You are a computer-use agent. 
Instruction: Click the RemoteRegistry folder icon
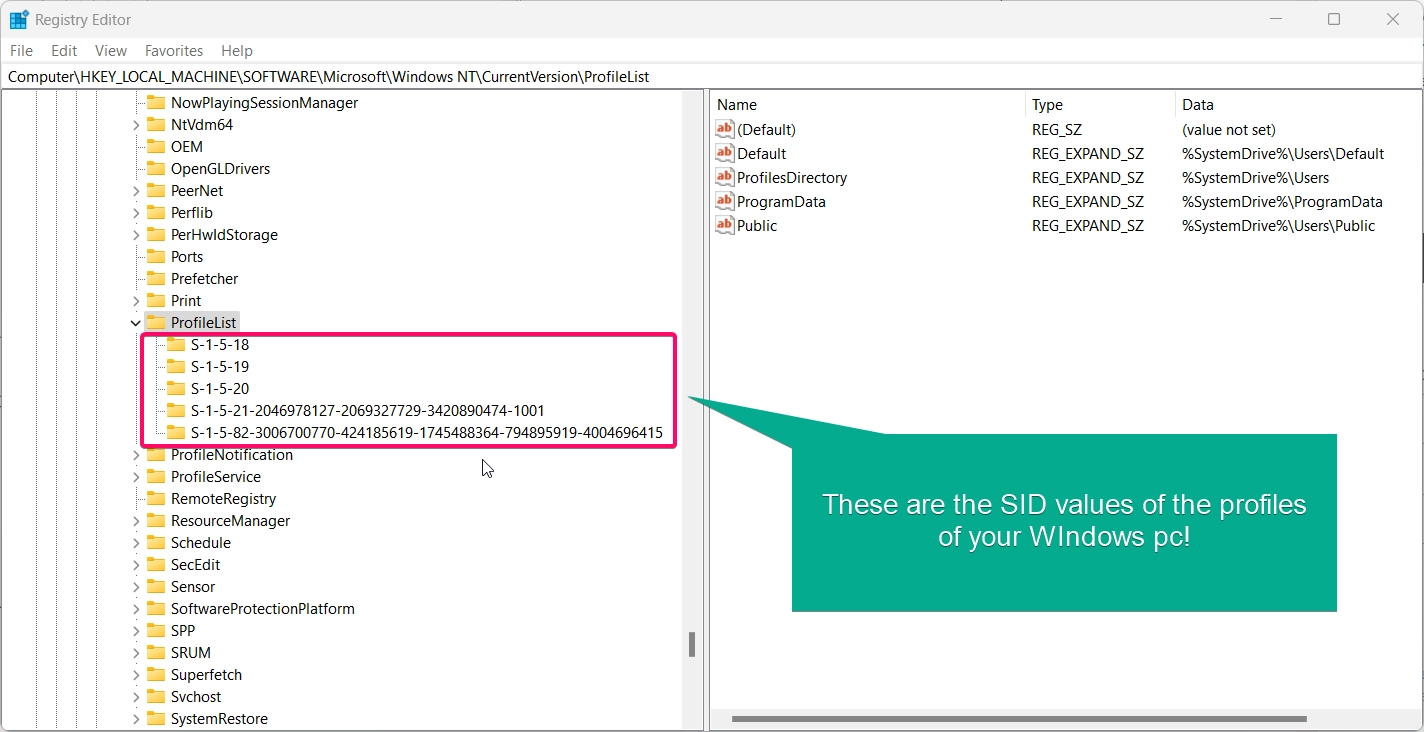point(155,498)
